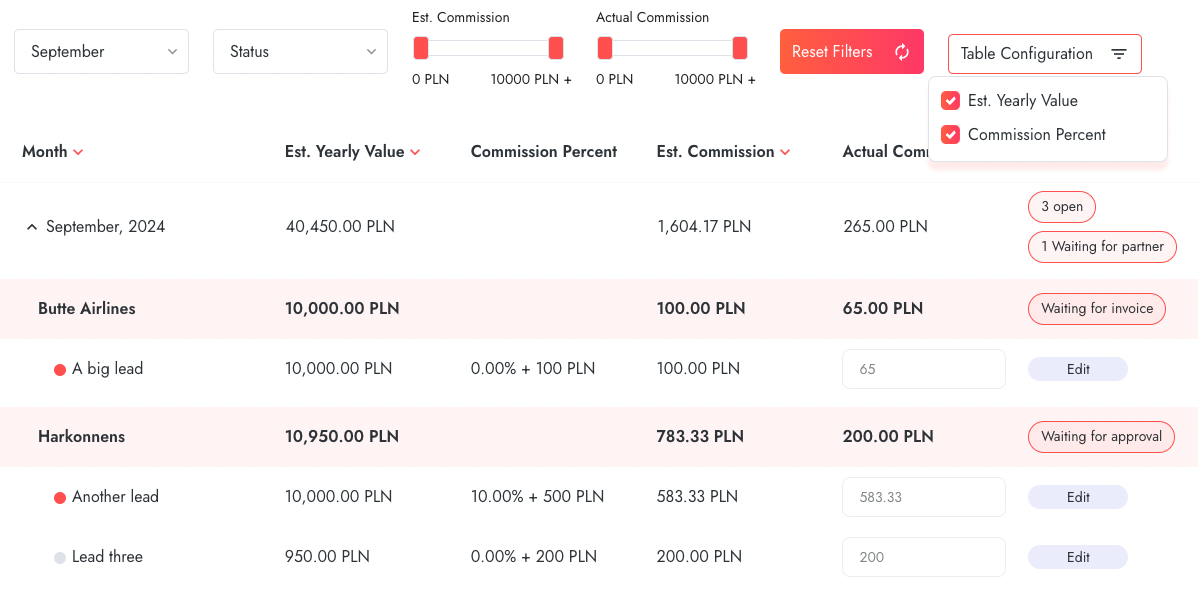The image size is (1198, 590).
Task: Click the Harkonnens group row name
Action: (x=81, y=437)
